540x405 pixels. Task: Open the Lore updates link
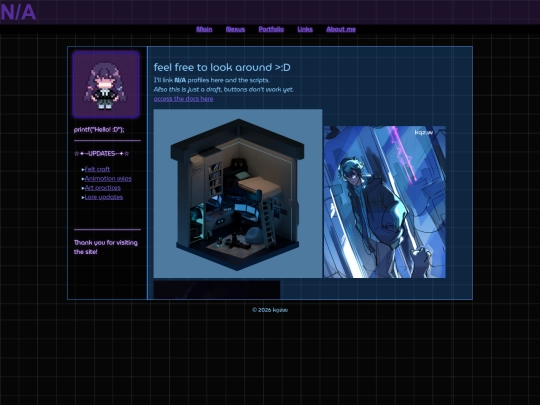[x=104, y=197]
